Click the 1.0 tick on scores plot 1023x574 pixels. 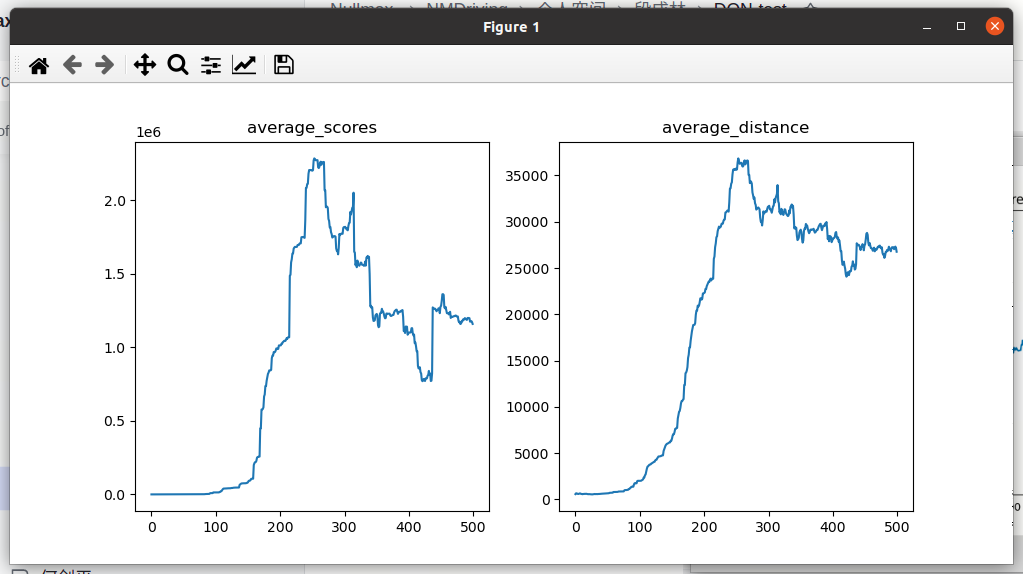115,348
